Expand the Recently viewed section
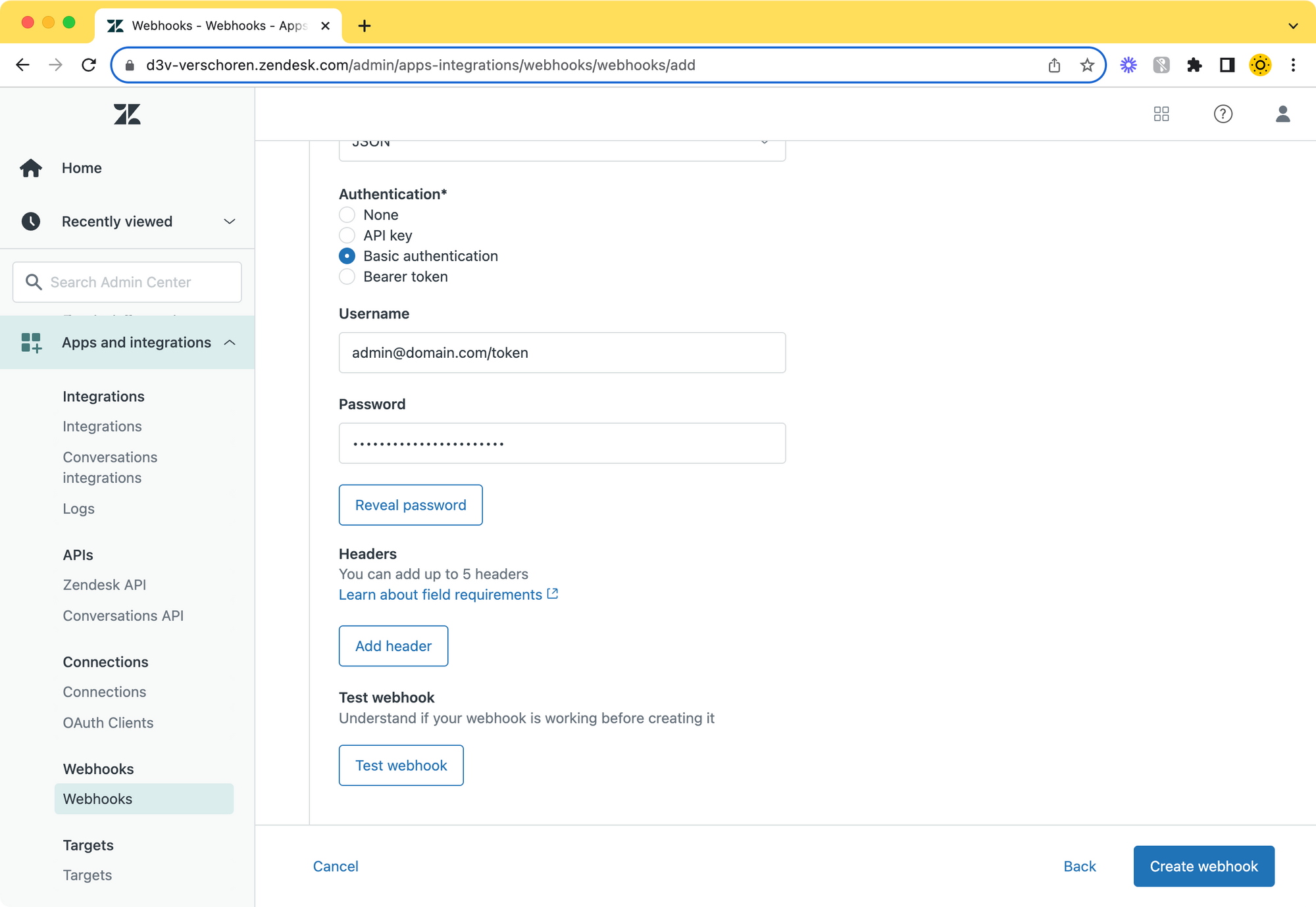Image resolution: width=1316 pixels, height=907 pixels. tap(229, 222)
